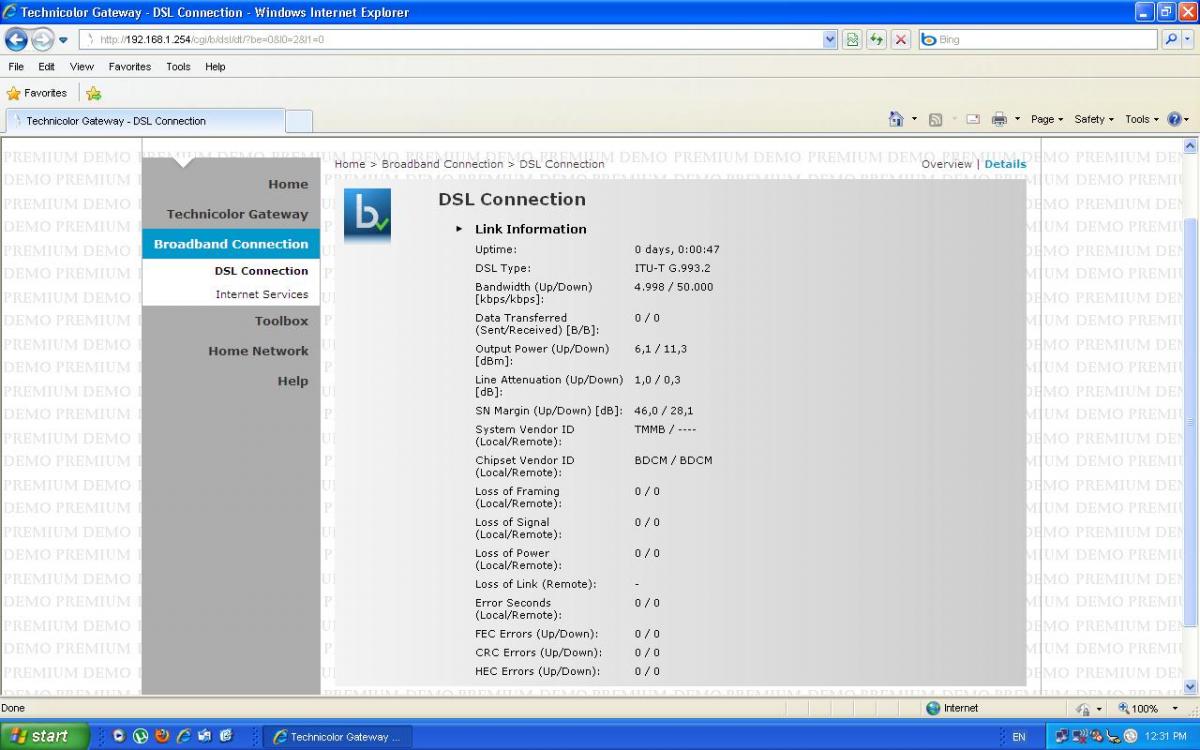Click the Favorites star button
This screenshot has width=1200, height=750.
click(x=37, y=93)
